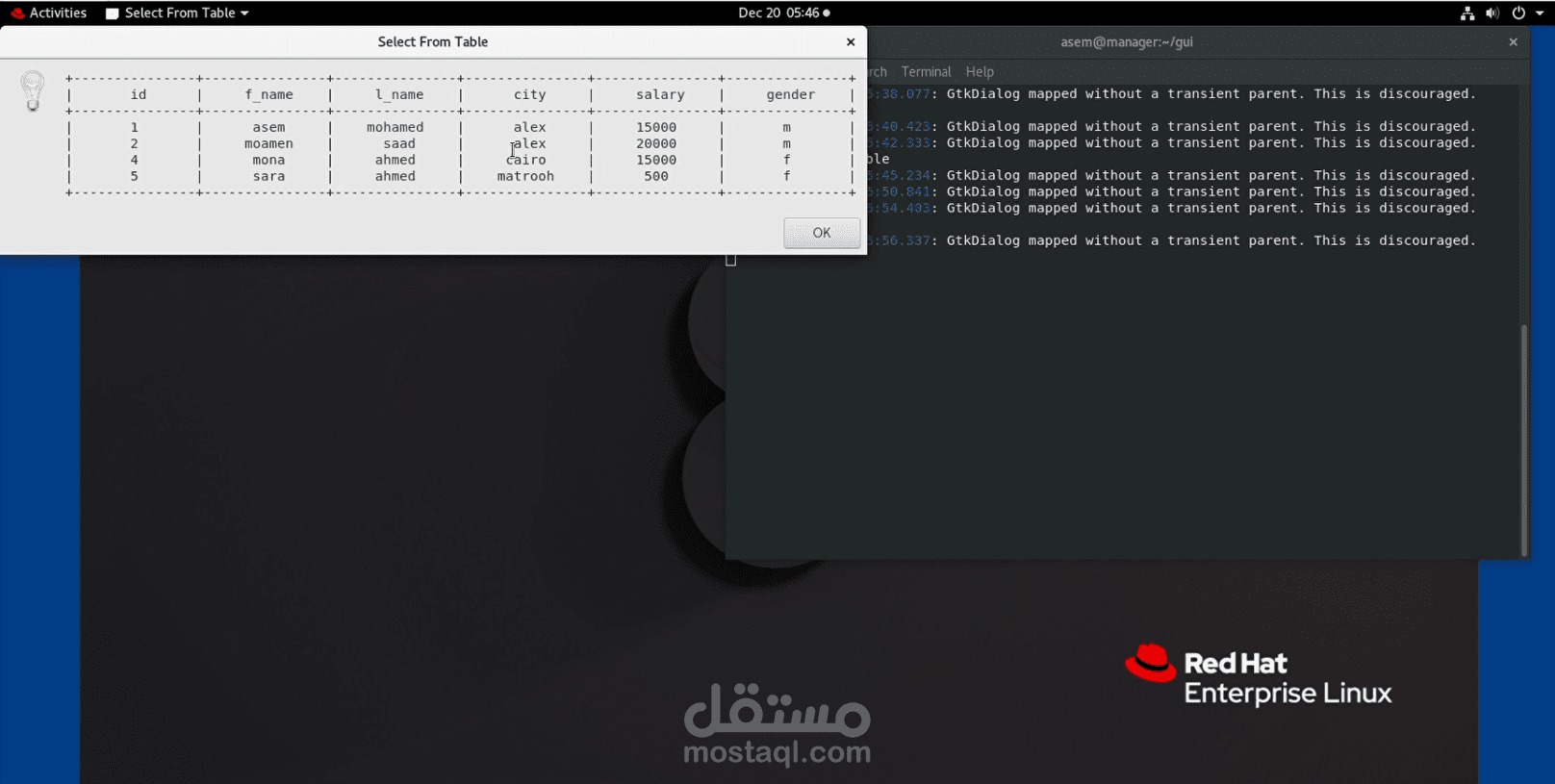Click the last name 'mohamed' in the table
Image resolution: width=1555 pixels, height=784 pixels.
(x=395, y=127)
